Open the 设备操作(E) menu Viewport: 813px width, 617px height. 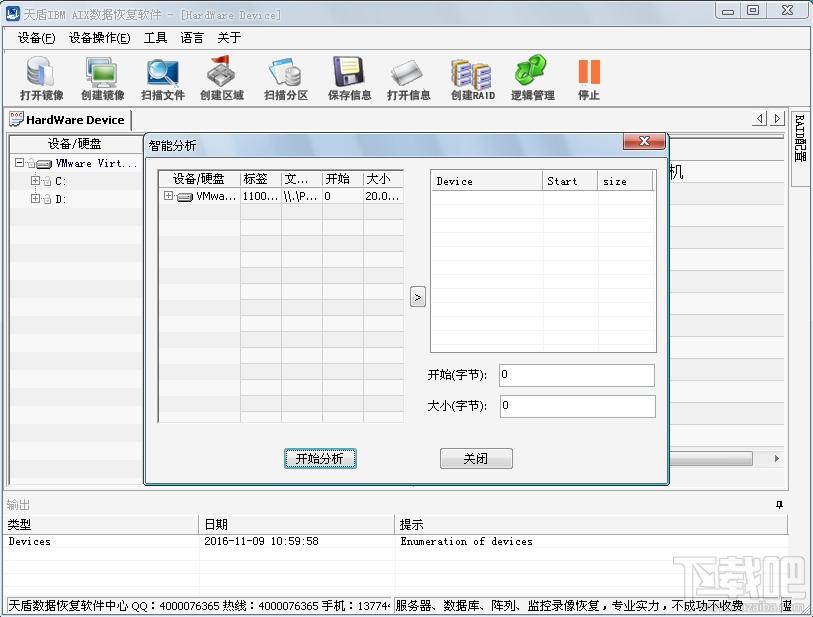[100, 38]
